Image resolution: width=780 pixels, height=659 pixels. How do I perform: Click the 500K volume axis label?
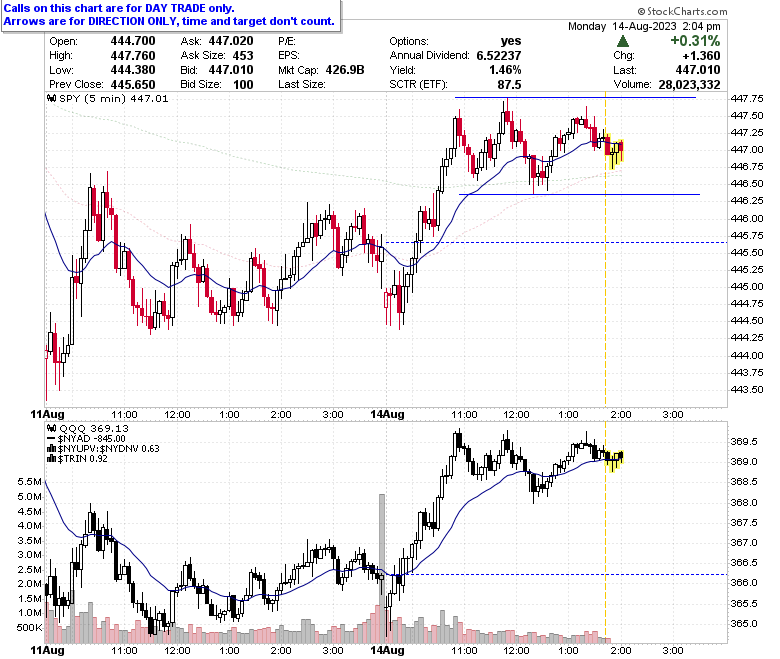(x=29, y=628)
